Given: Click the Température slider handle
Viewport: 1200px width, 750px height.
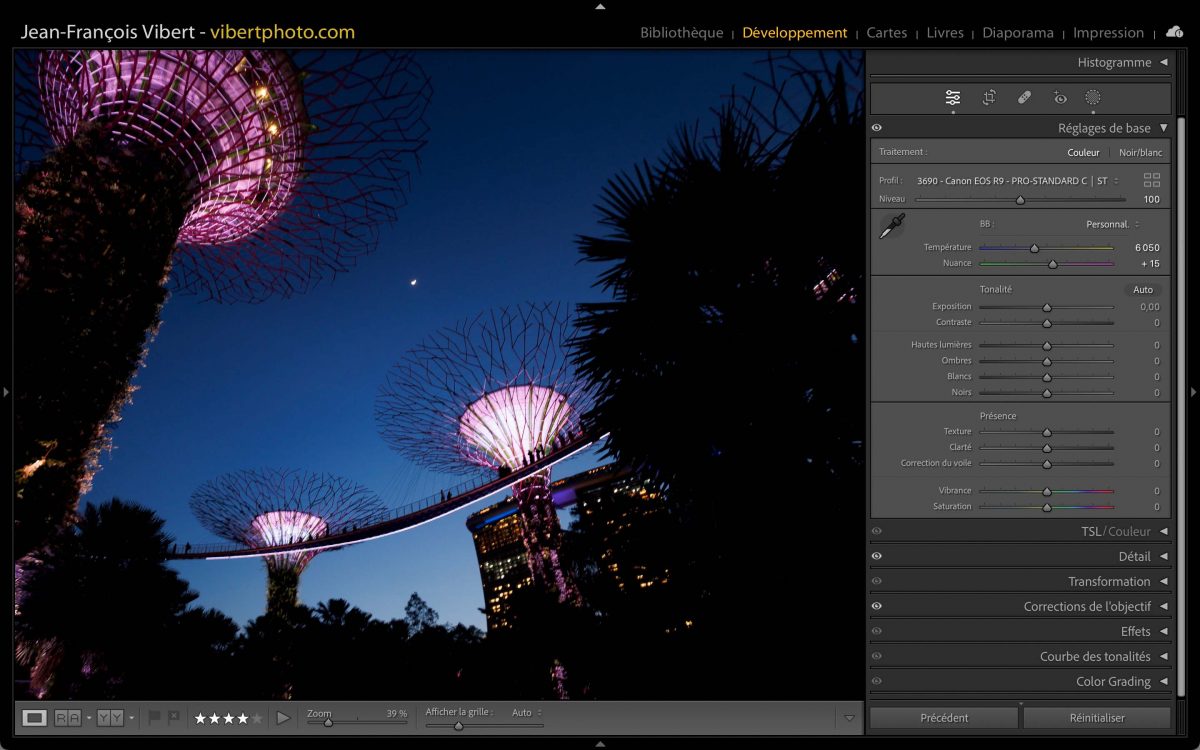Looking at the screenshot, I should [x=1034, y=248].
